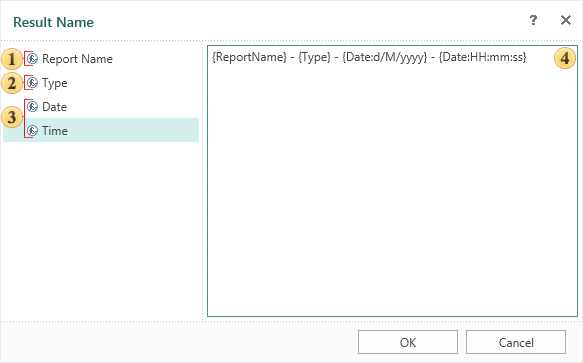The image size is (583, 363).
Task: Select the Date item label
Action: point(55,107)
